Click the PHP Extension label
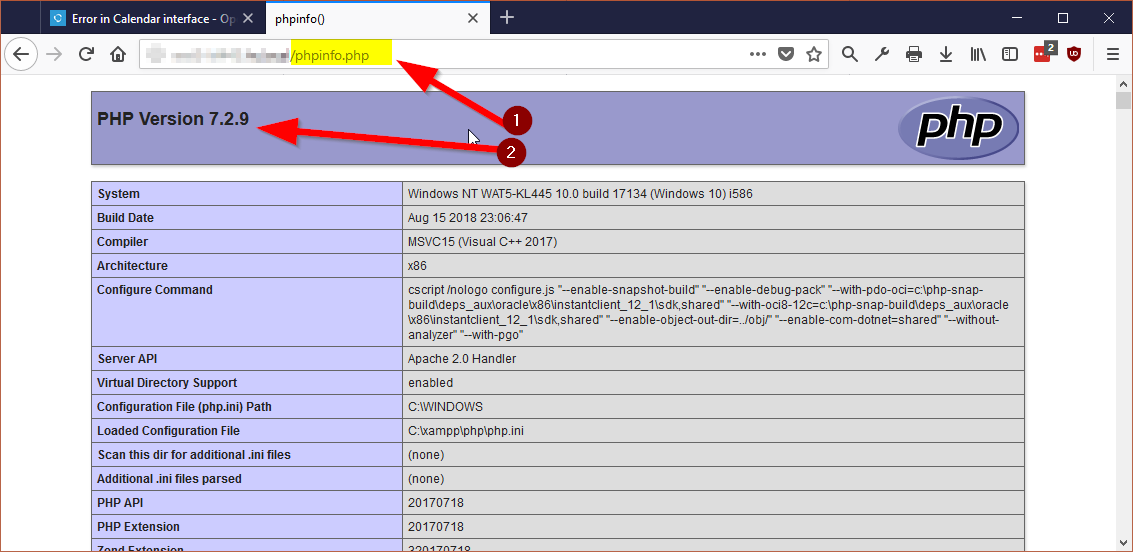The image size is (1133, 552). click(138, 526)
